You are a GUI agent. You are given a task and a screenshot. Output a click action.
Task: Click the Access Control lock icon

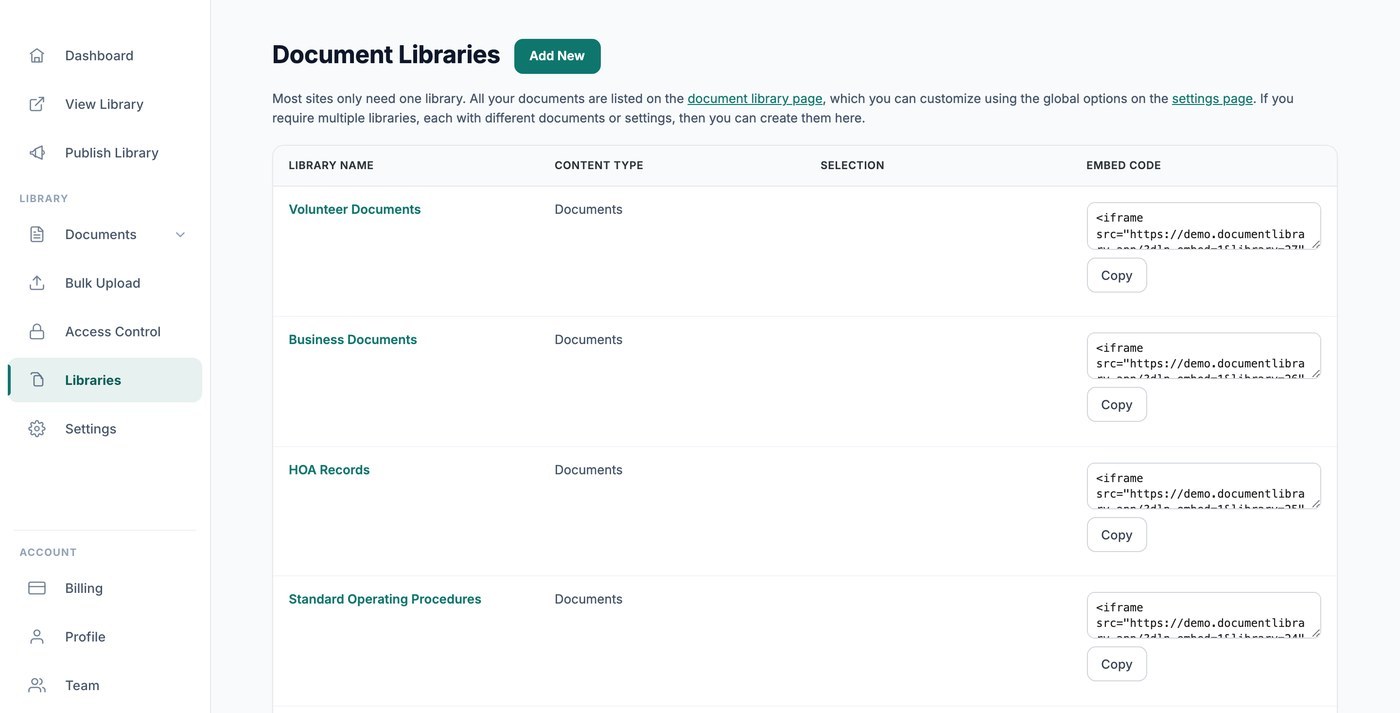point(37,331)
